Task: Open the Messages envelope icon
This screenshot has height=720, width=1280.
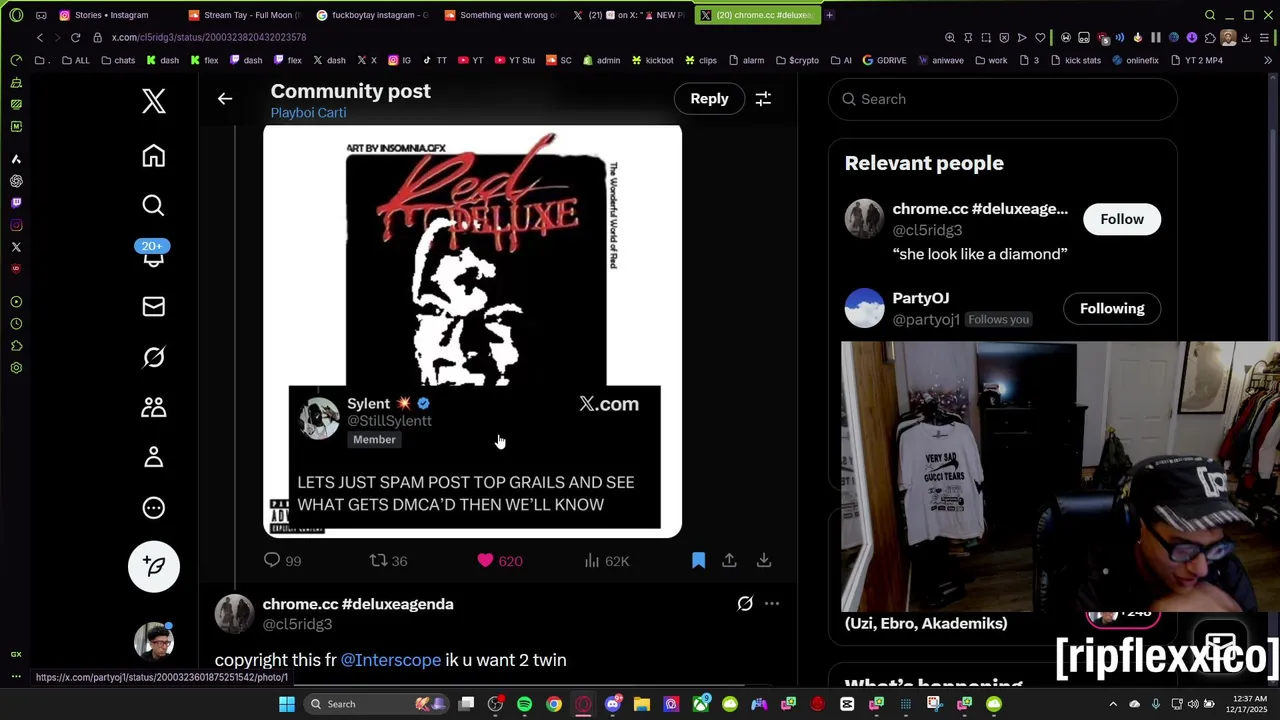Action: 153,307
